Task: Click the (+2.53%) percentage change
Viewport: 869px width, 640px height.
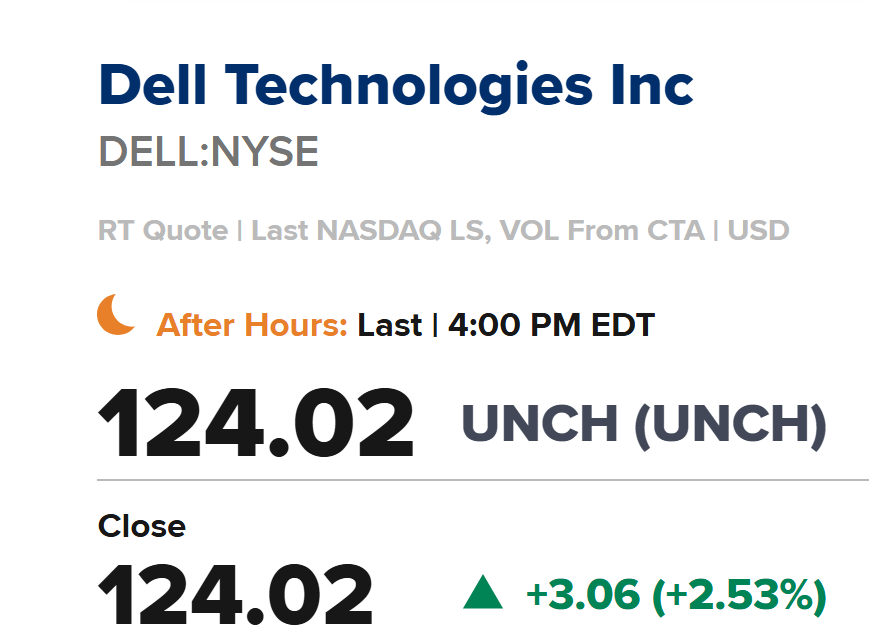Action: pos(740,596)
